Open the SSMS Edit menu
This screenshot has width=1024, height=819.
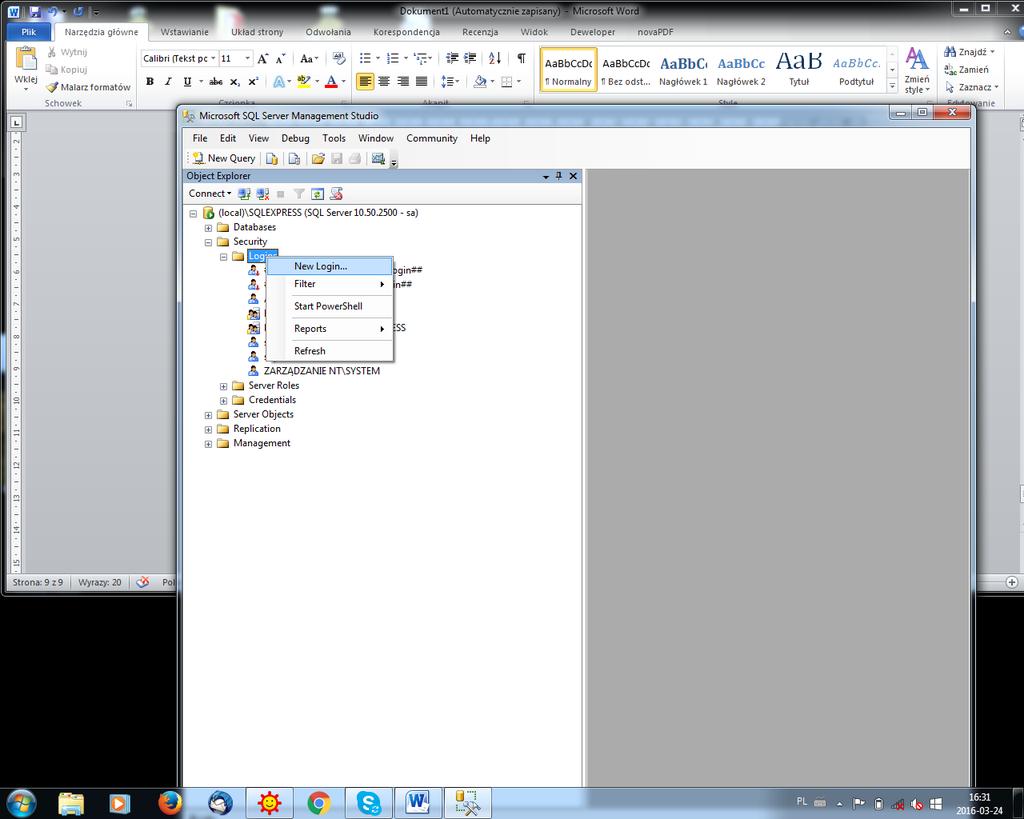tap(228, 138)
